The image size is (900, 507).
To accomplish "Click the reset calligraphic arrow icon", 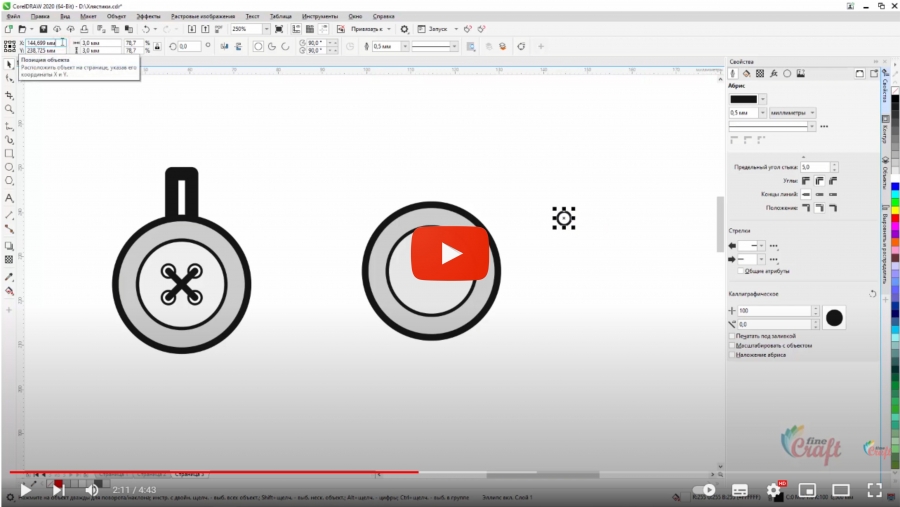I will (x=872, y=294).
